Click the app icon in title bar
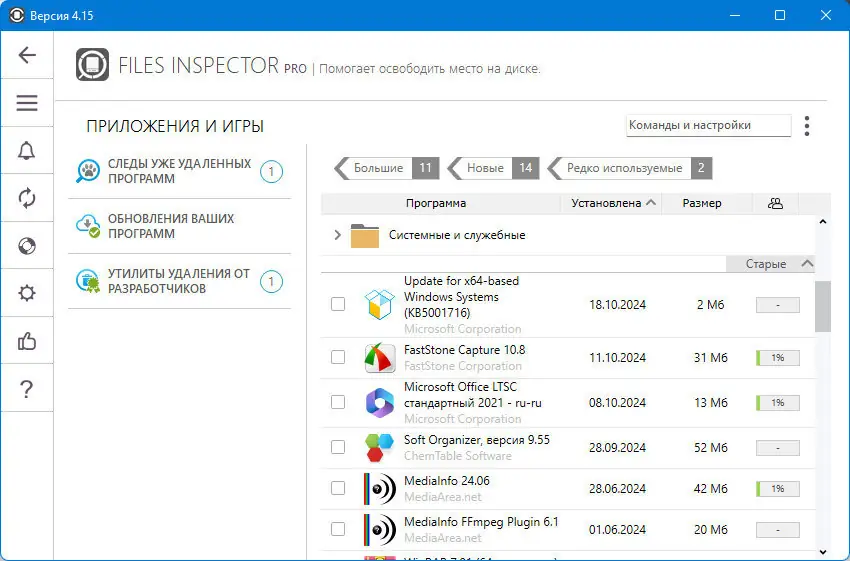 17,15
